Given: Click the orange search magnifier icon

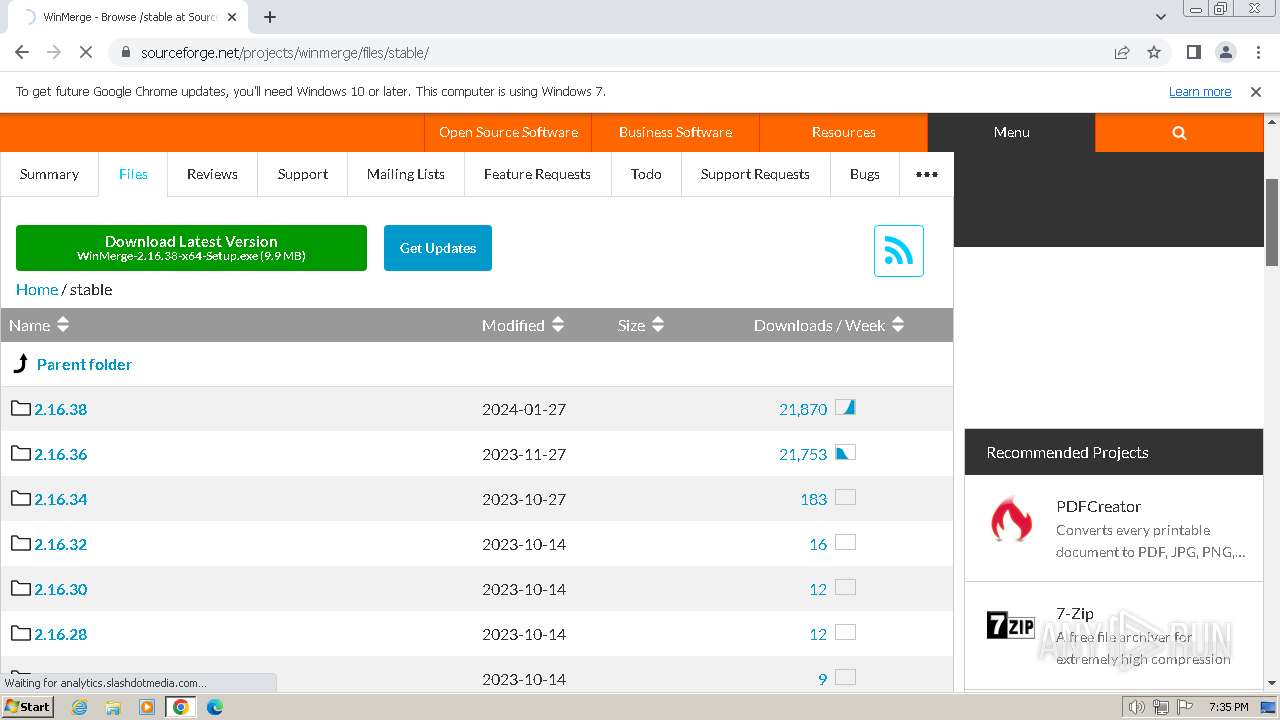Looking at the screenshot, I should point(1179,132).
